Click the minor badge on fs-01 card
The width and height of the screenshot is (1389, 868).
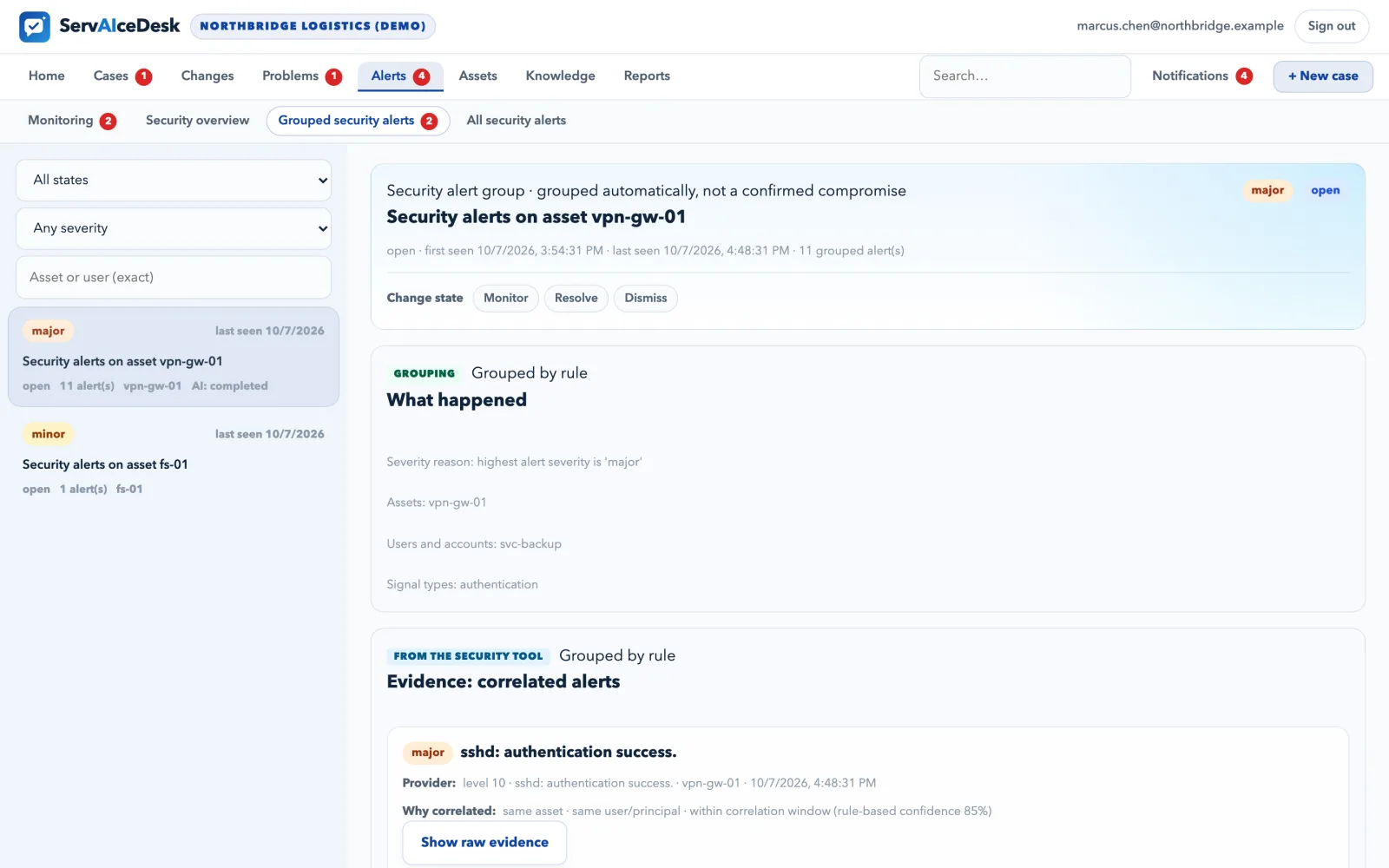[49, 434]
